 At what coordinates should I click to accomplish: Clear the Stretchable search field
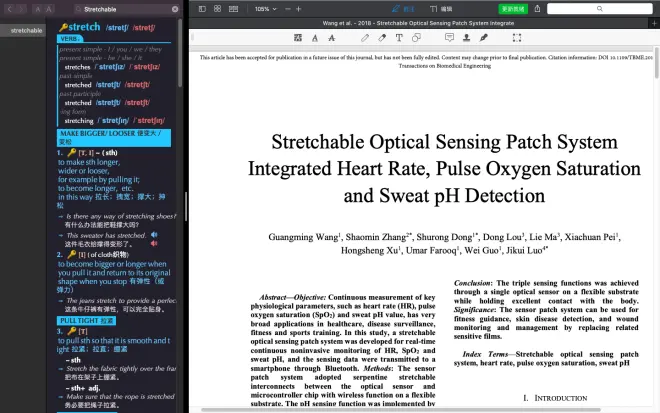175,9
